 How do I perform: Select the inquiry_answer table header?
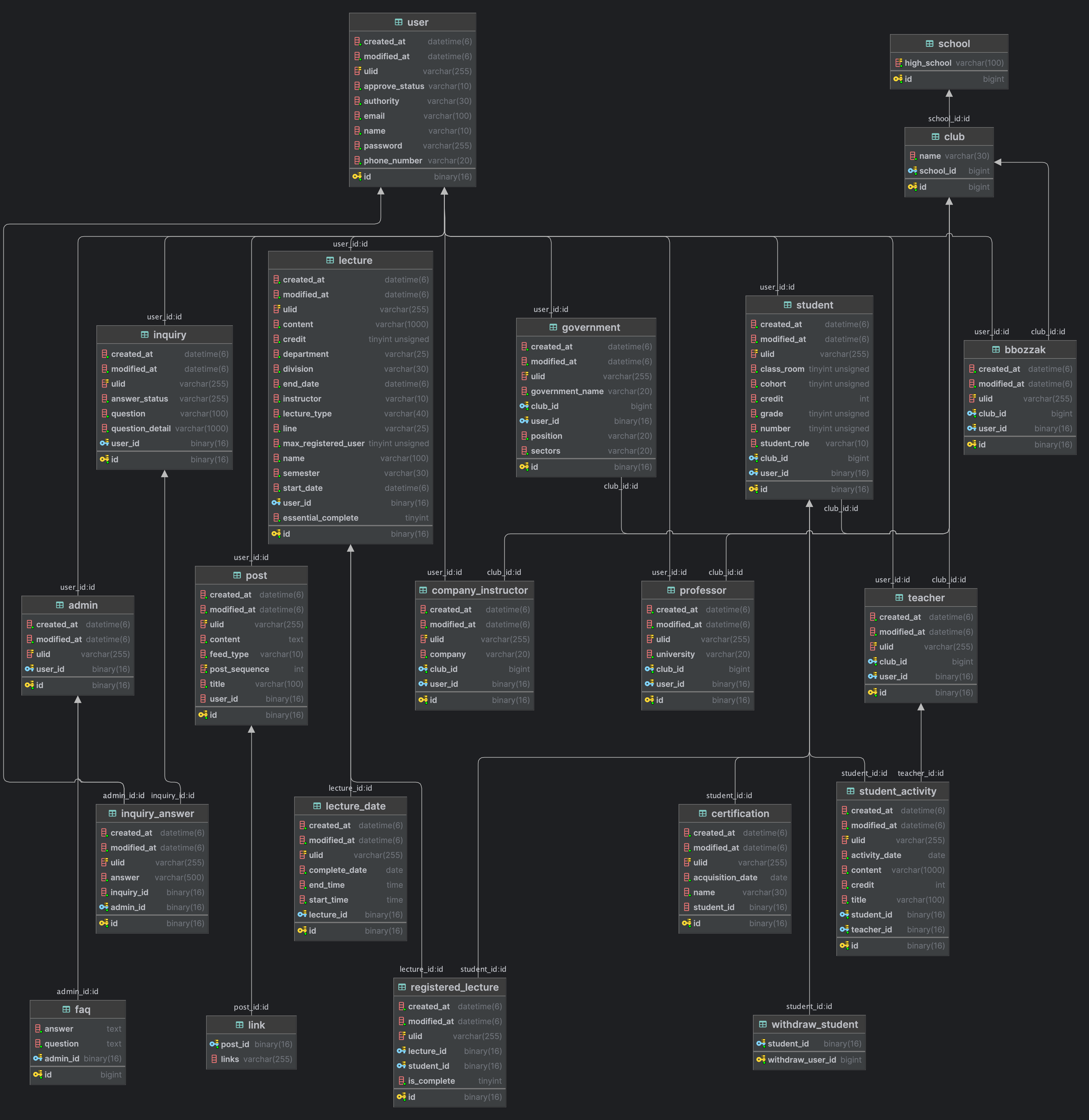coord(157,813)
